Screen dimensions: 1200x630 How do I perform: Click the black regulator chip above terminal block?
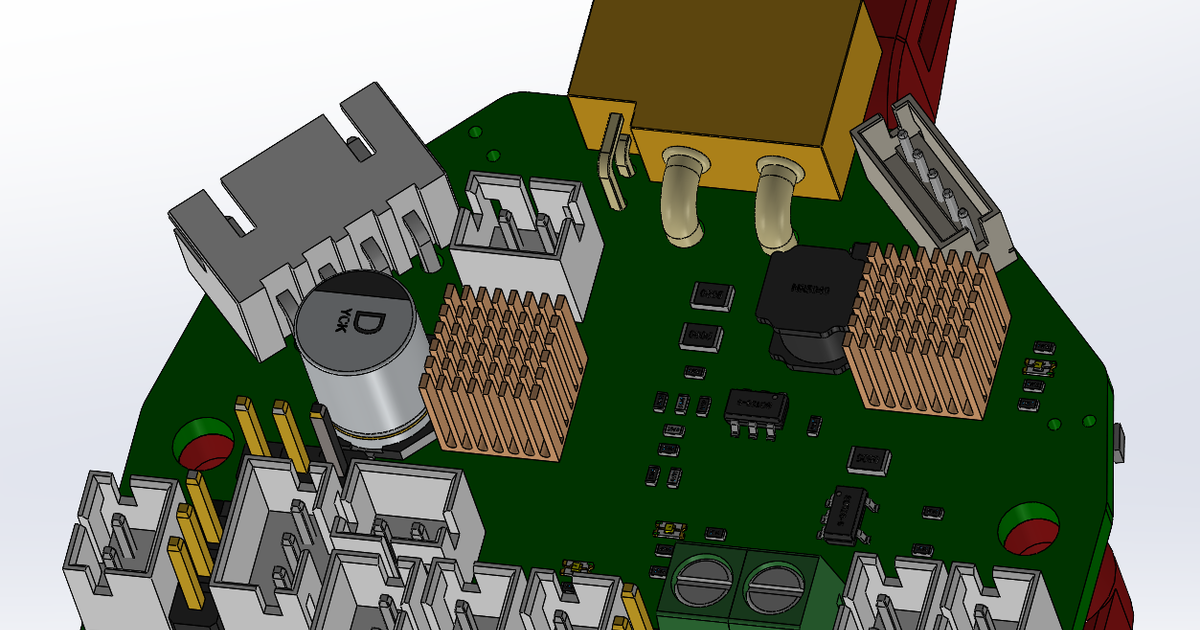846,513
